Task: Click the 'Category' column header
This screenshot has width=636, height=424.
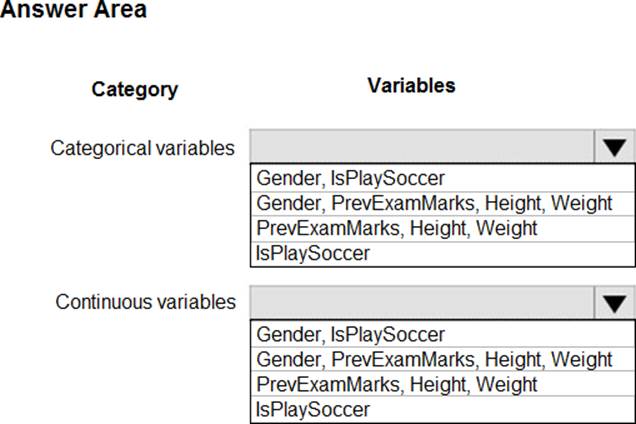Action: [134, 89]
